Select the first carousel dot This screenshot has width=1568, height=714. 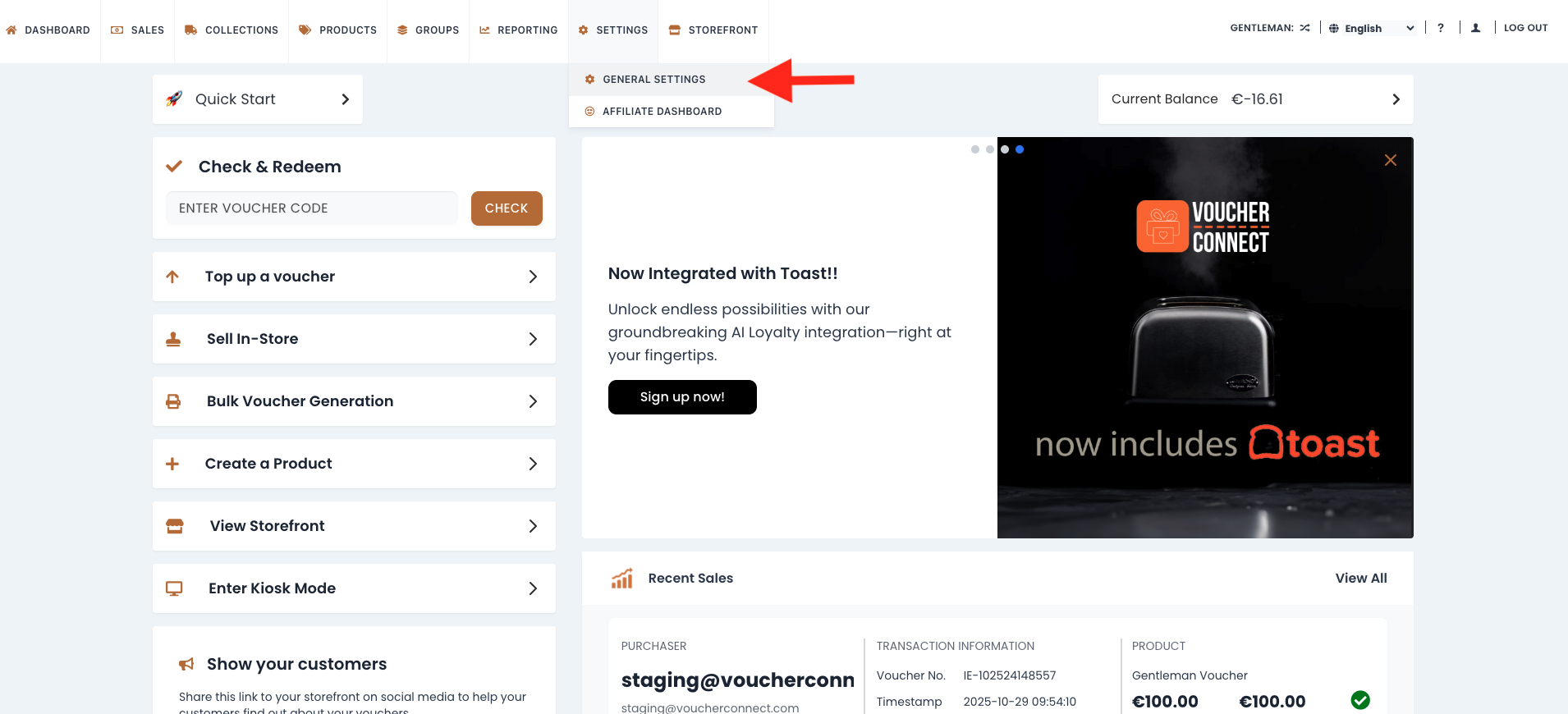click(x=975, y=149)
